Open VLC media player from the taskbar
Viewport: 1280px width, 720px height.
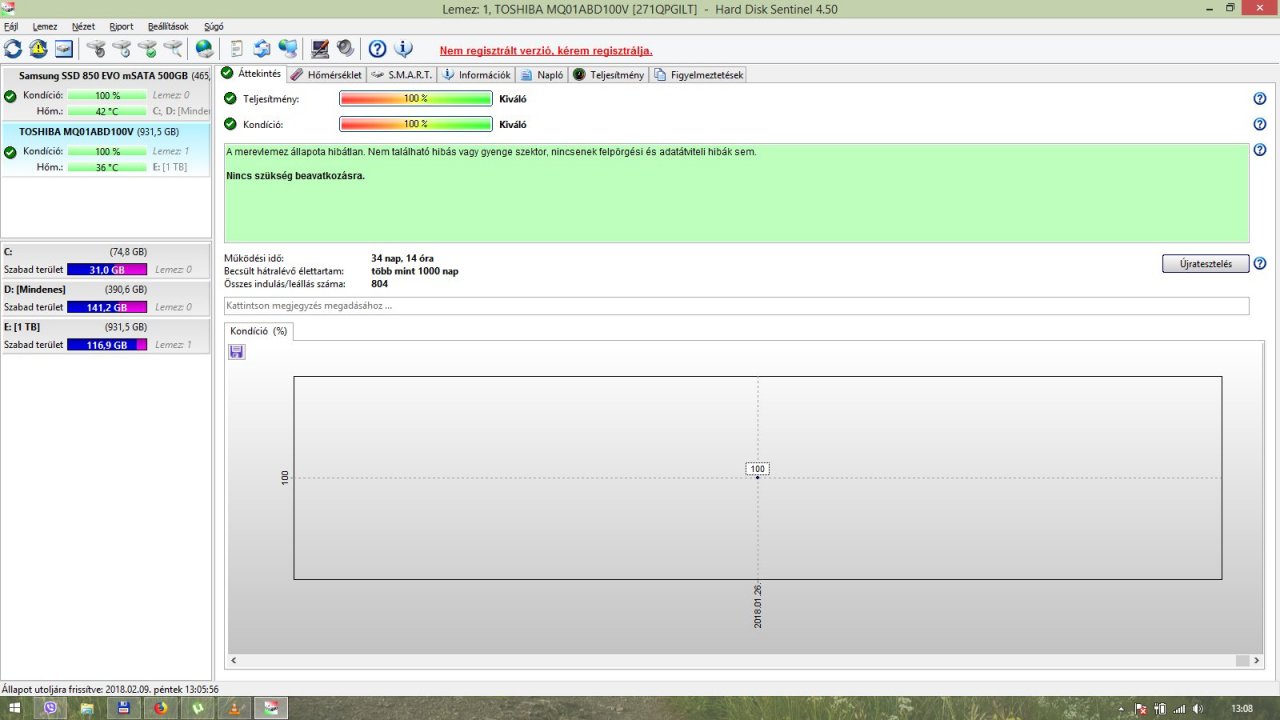point(233,708)
